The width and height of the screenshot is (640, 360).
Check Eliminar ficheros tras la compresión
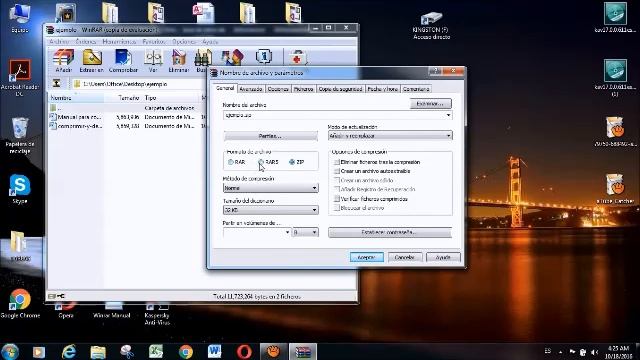point(337,162)
